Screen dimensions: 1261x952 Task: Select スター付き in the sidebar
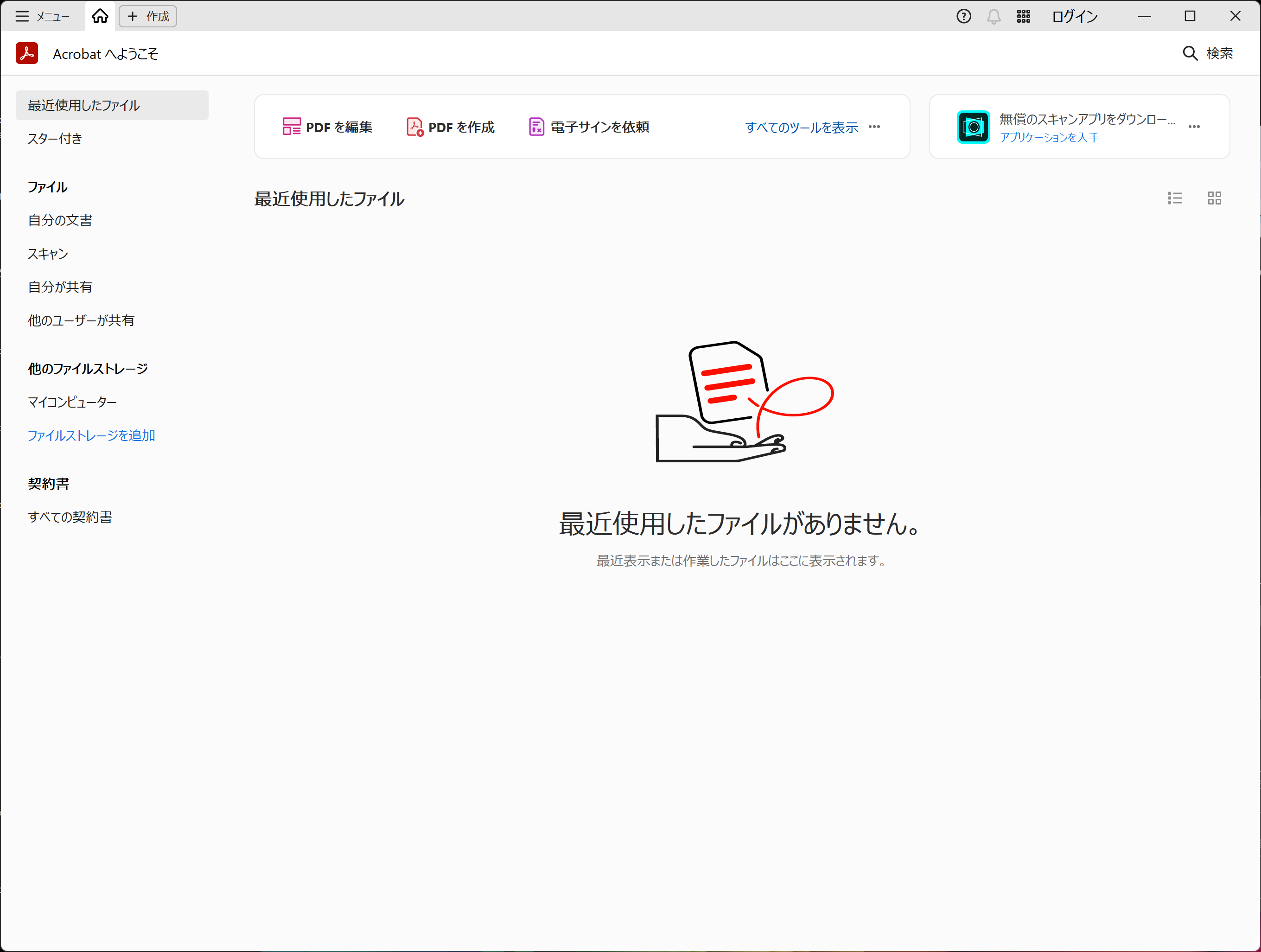[x=55, y=139]
